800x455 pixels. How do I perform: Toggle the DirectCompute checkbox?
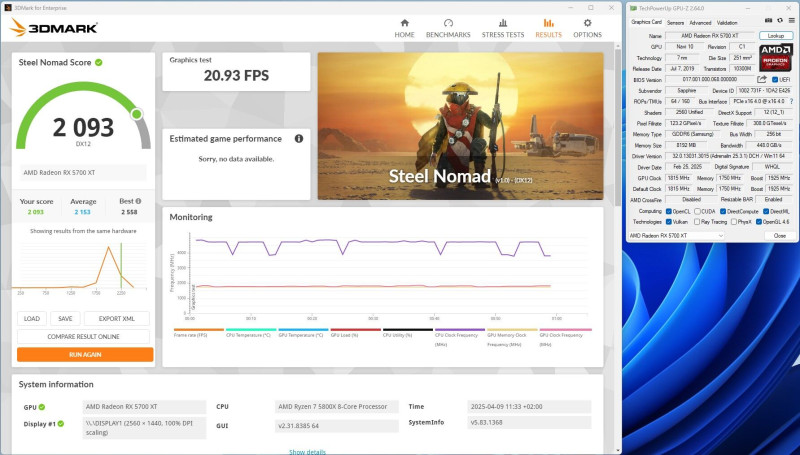point(722,211)
